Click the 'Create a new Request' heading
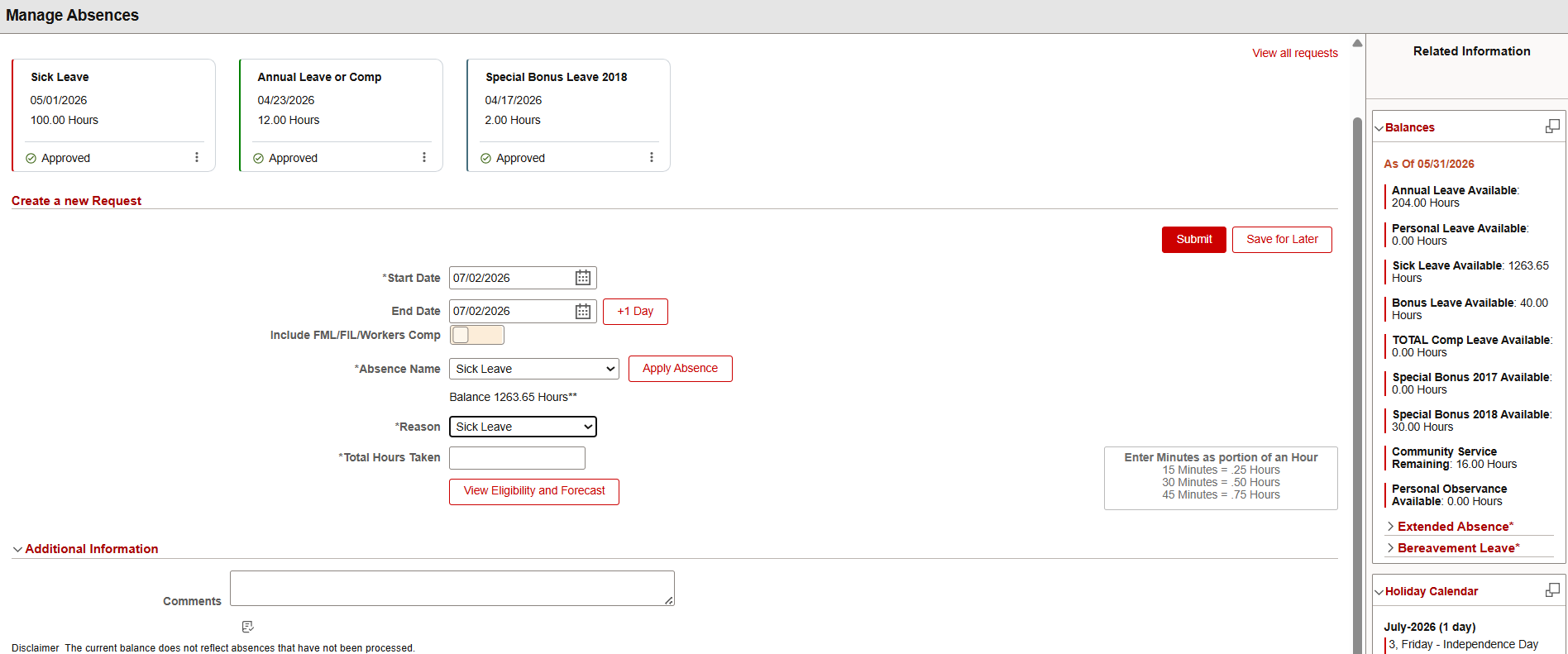Screen dimensions: 1568x654 pyautogui.click(x=76, y=201)
